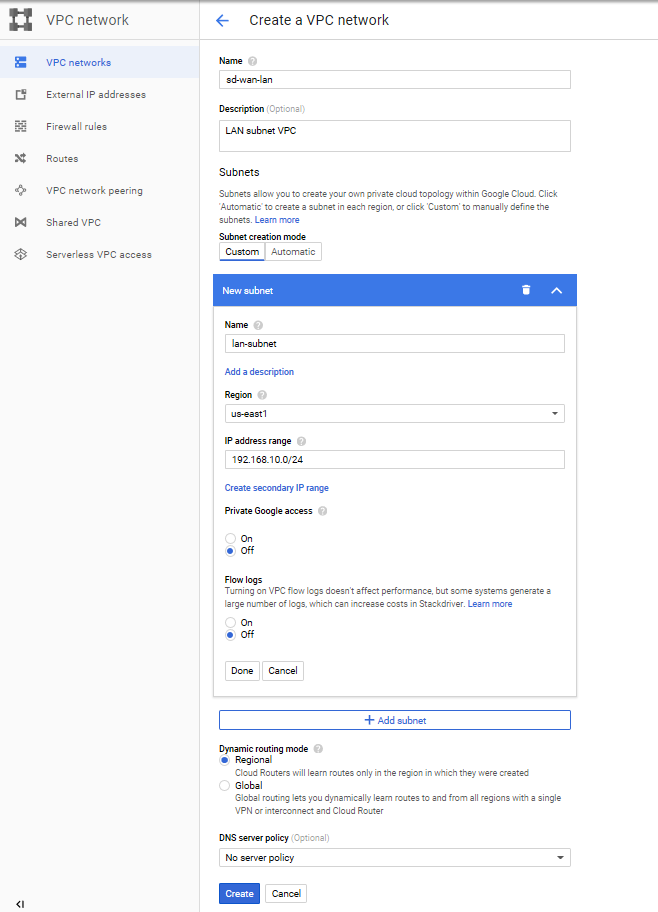Click the Add subnet button
658x912 pixels.
coord(394,720)
